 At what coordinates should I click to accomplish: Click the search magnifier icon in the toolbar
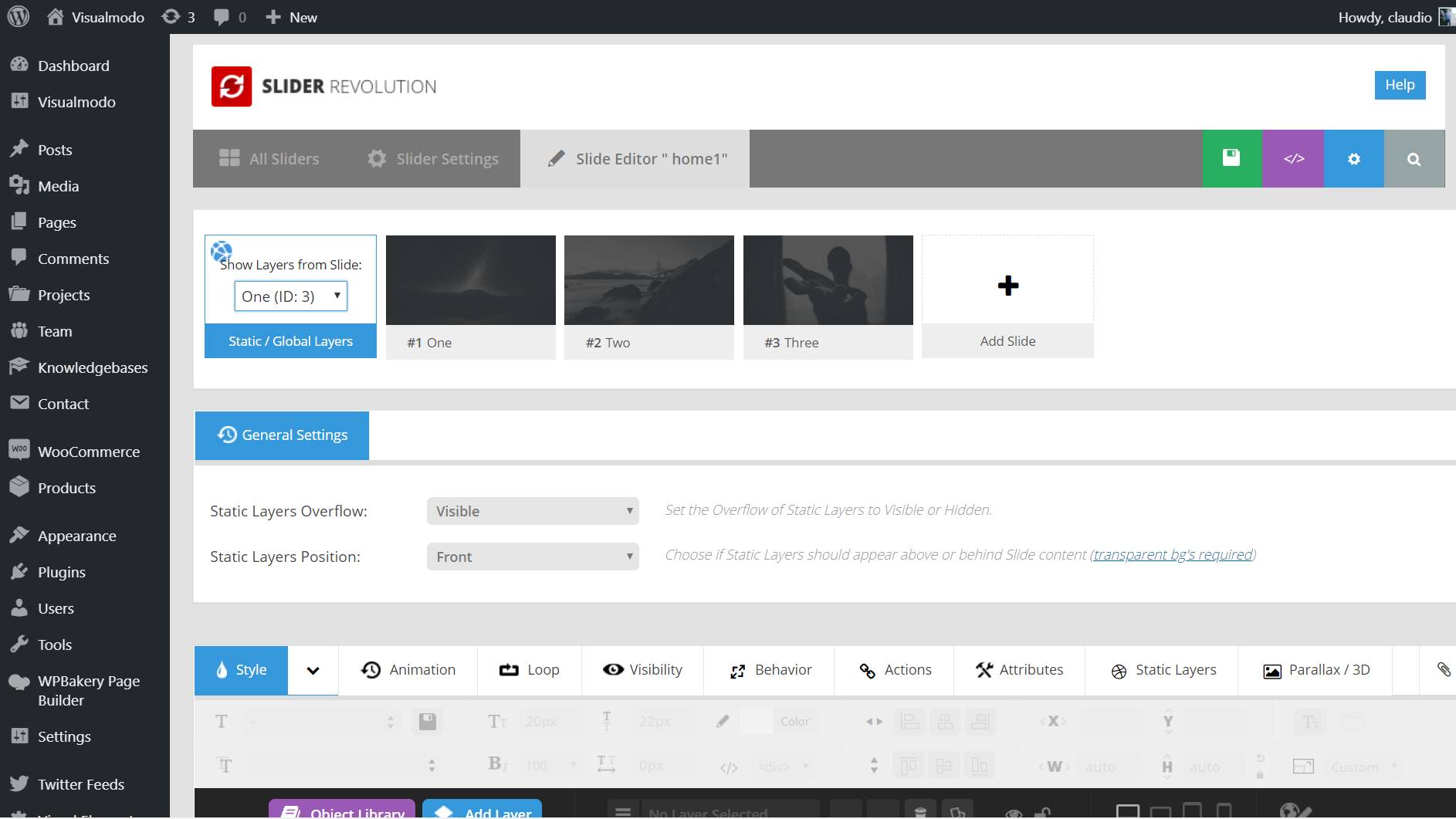point(1414,158)
